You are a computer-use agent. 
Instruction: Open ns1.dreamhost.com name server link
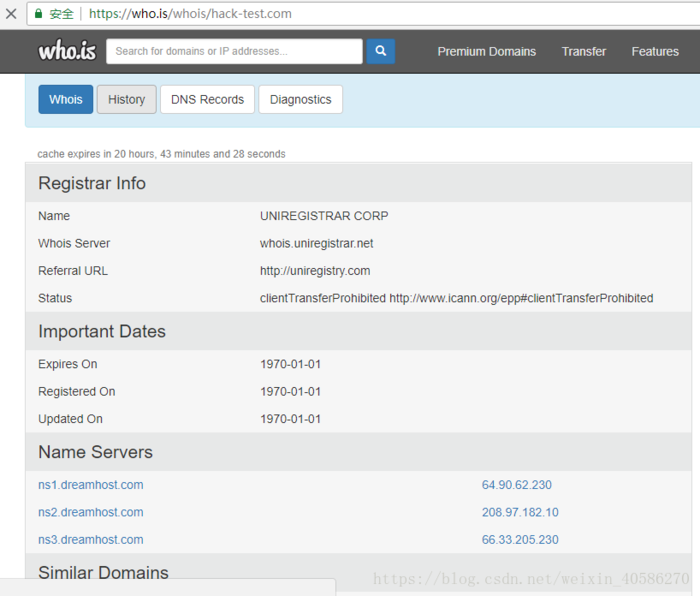[91, 485]
